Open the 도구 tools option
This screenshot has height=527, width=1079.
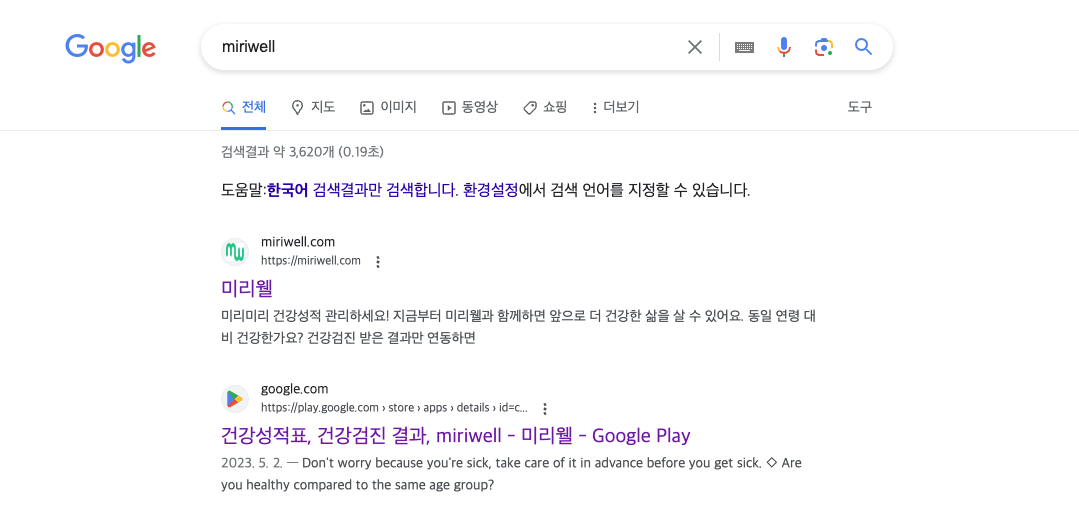[859, 107]
